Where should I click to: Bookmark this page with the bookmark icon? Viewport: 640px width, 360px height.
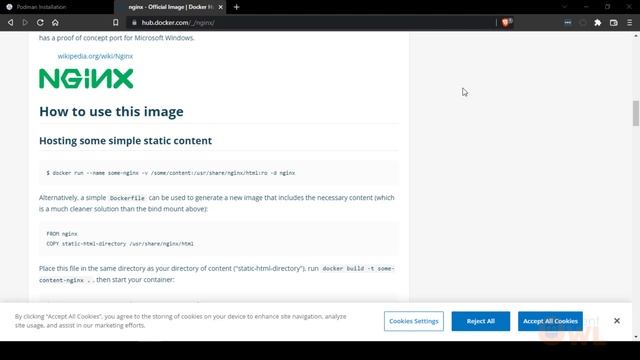pos(116,23)
